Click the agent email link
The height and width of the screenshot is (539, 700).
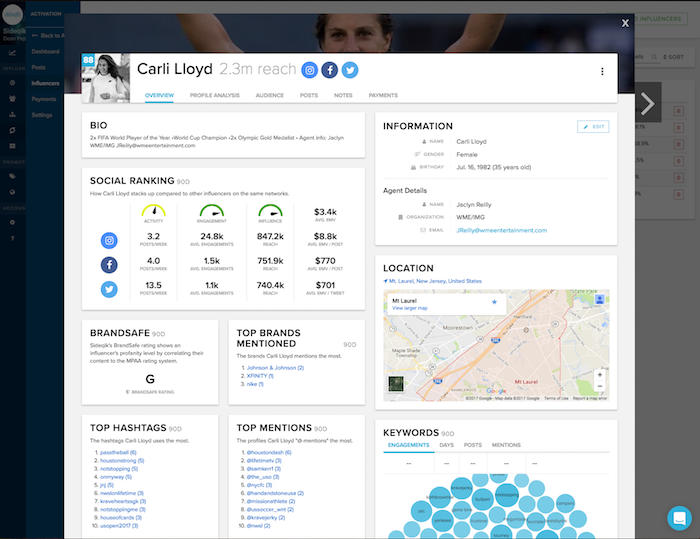click(x=501, y=230)
